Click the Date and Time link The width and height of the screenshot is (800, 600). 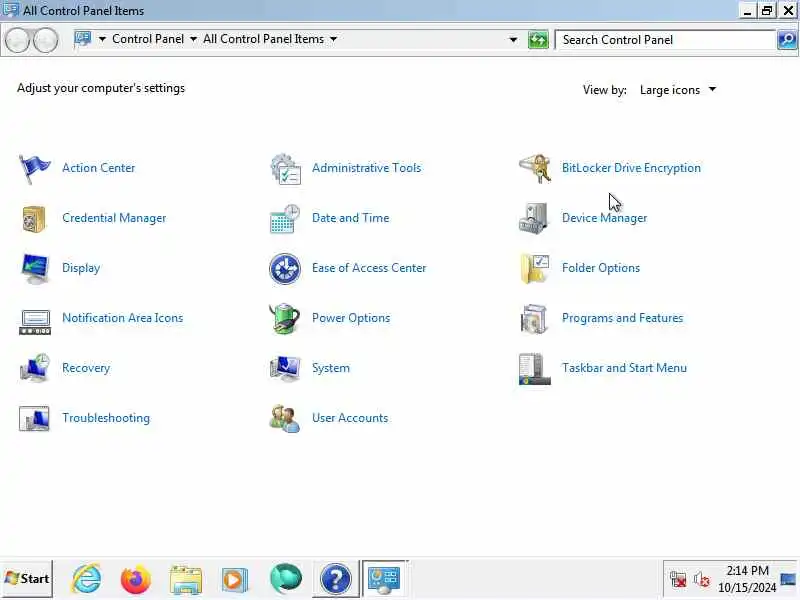[x=351, y=218]
